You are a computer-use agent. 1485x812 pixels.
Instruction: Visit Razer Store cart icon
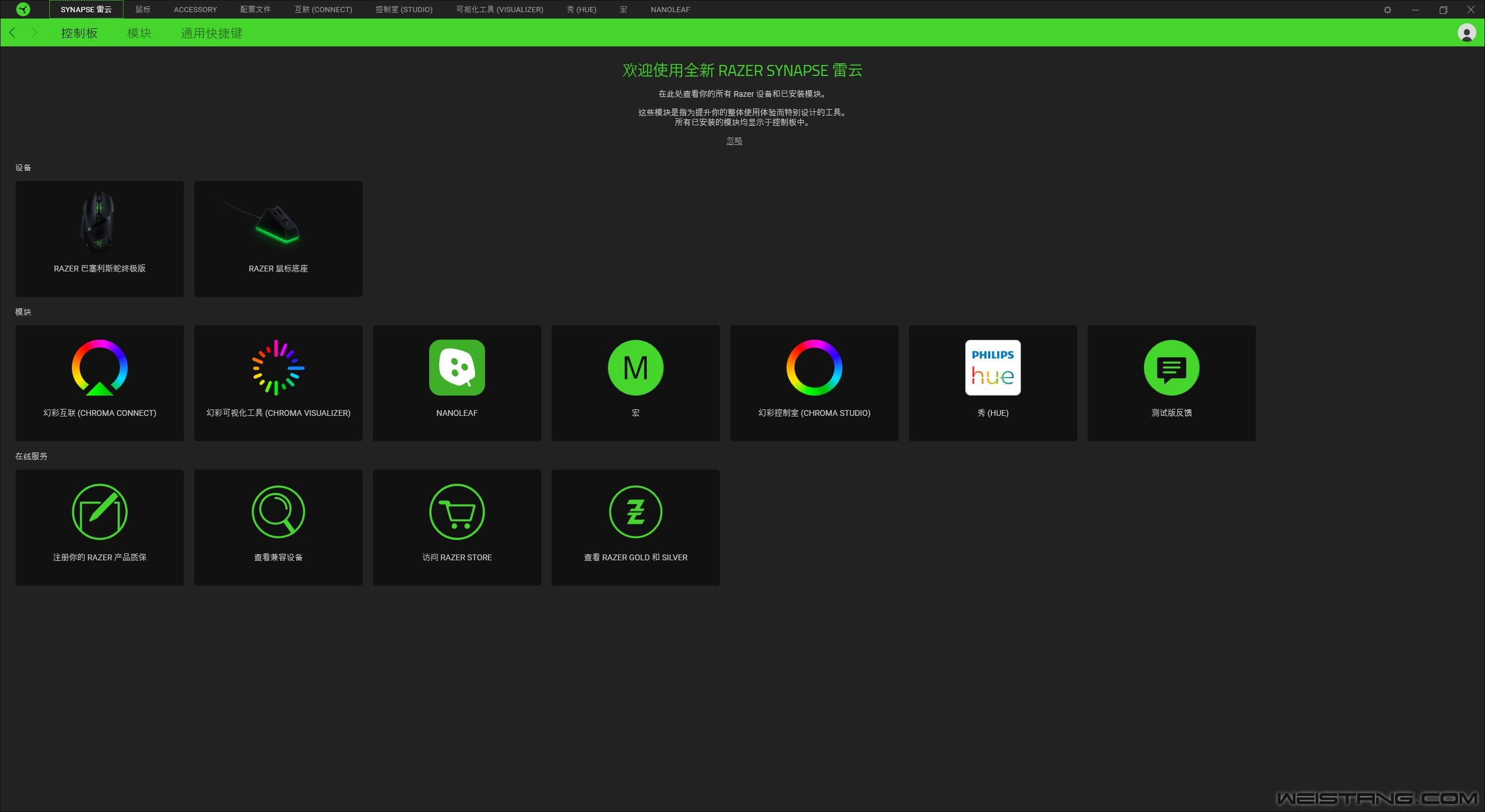pyautogui.click(x=457, y=512)
